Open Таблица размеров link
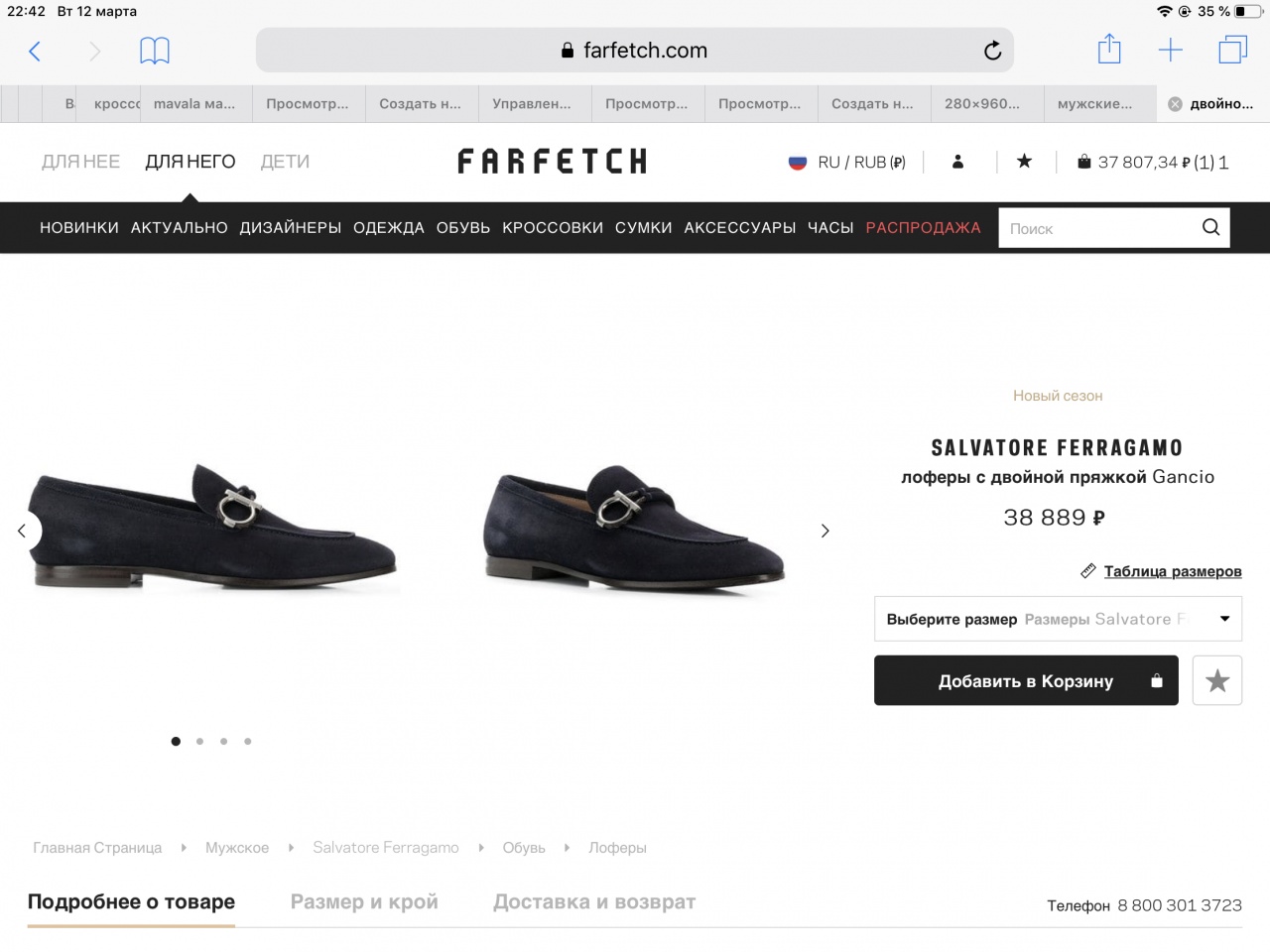This screenshot has height=952, width=1270. point(1172,571)
